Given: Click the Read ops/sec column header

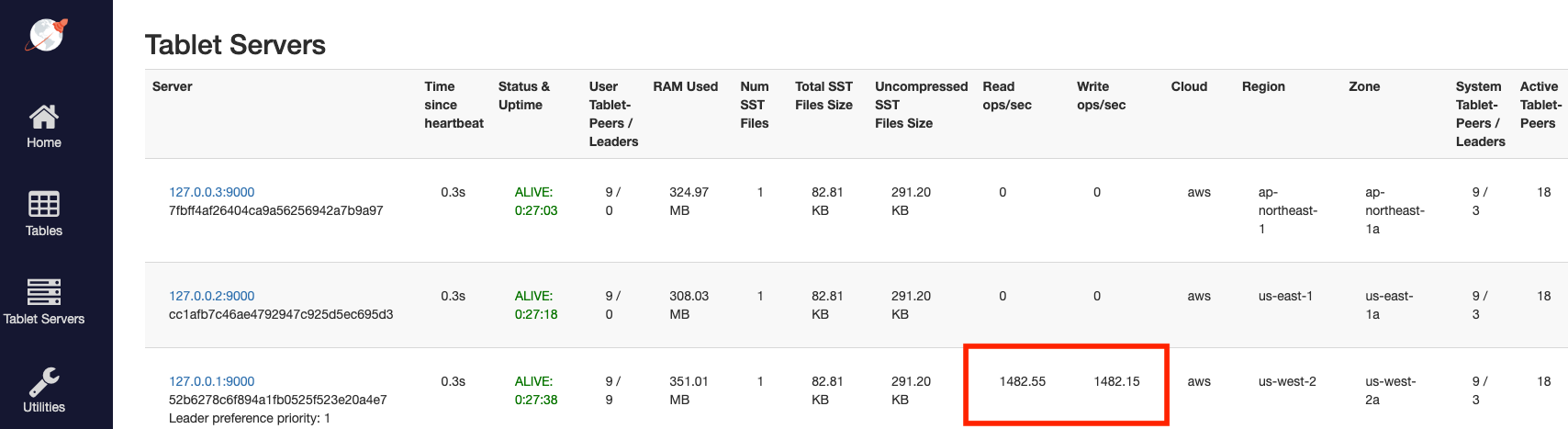Looking at the screenshot, I should pos(1006,96).
